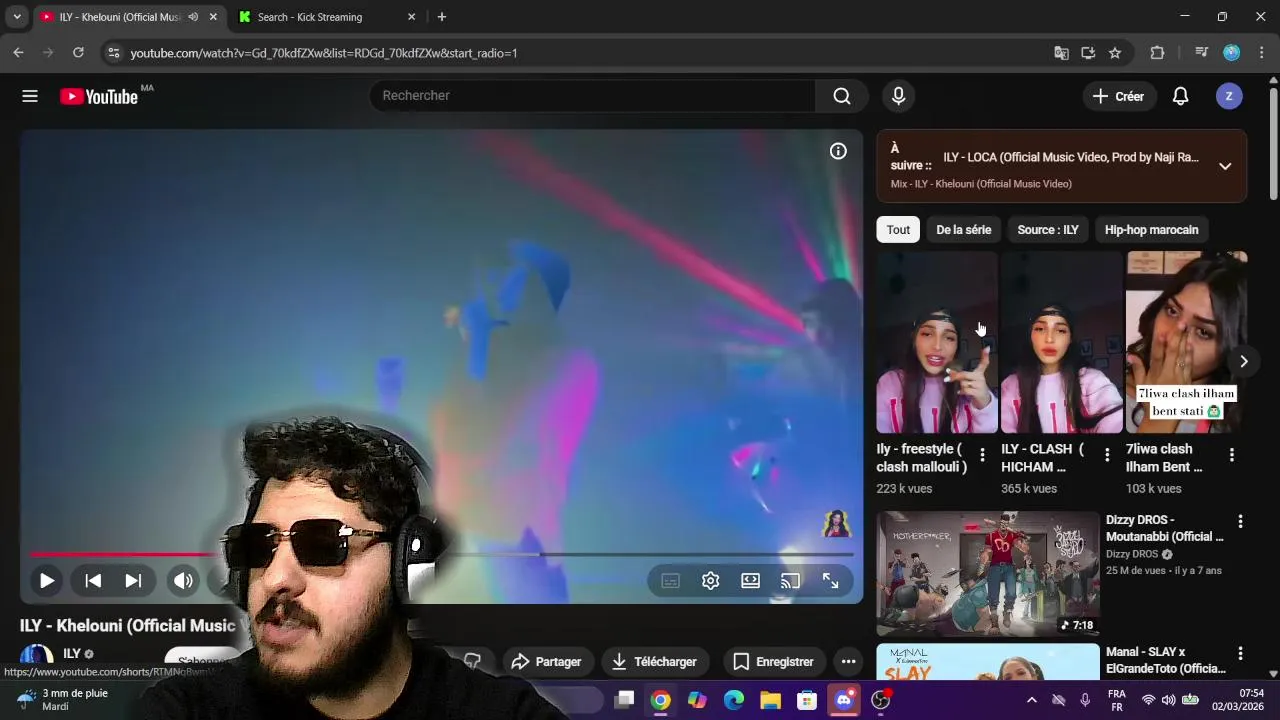Image resolution: width=1280 pixels, height=720 pixels.
Task: Show next shorts with the right arrow
Action: [1243, 361]
